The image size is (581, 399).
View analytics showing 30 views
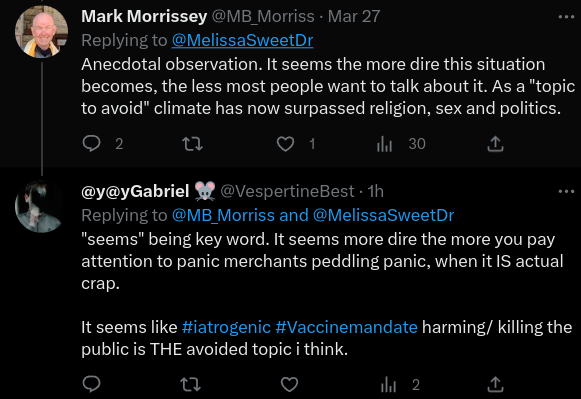[401, 144]
